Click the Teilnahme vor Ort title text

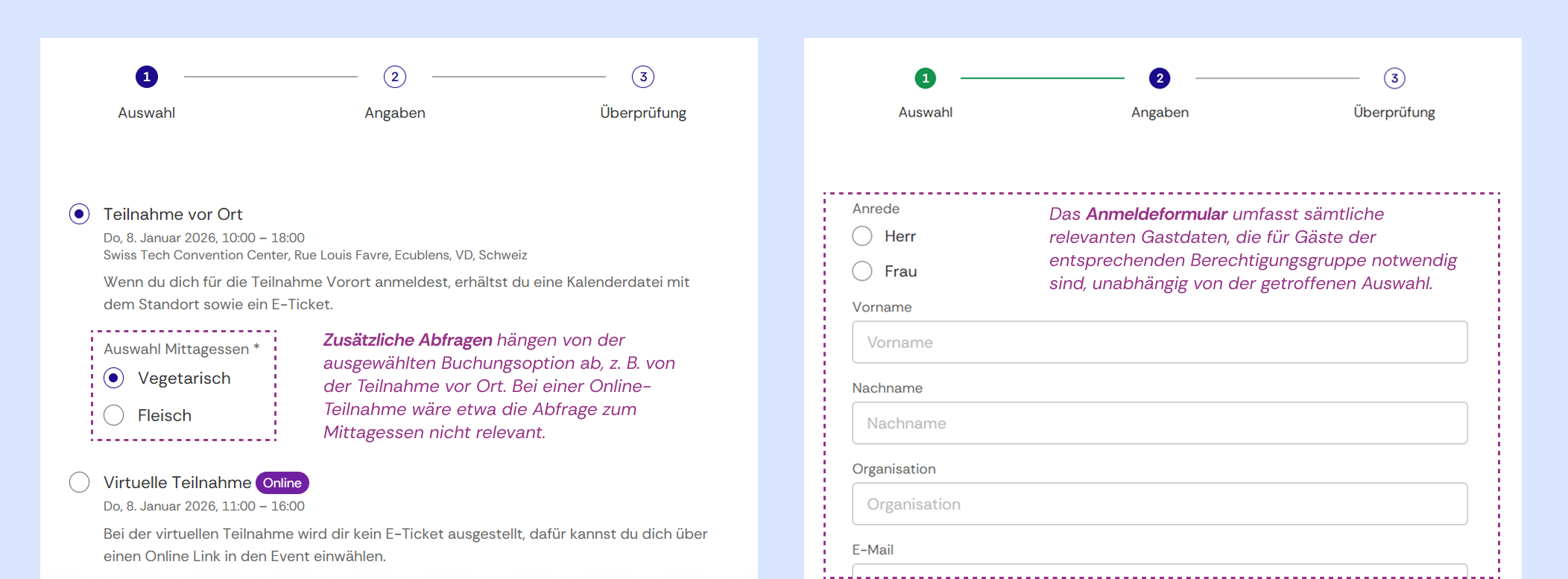click(x=173, y=214)
